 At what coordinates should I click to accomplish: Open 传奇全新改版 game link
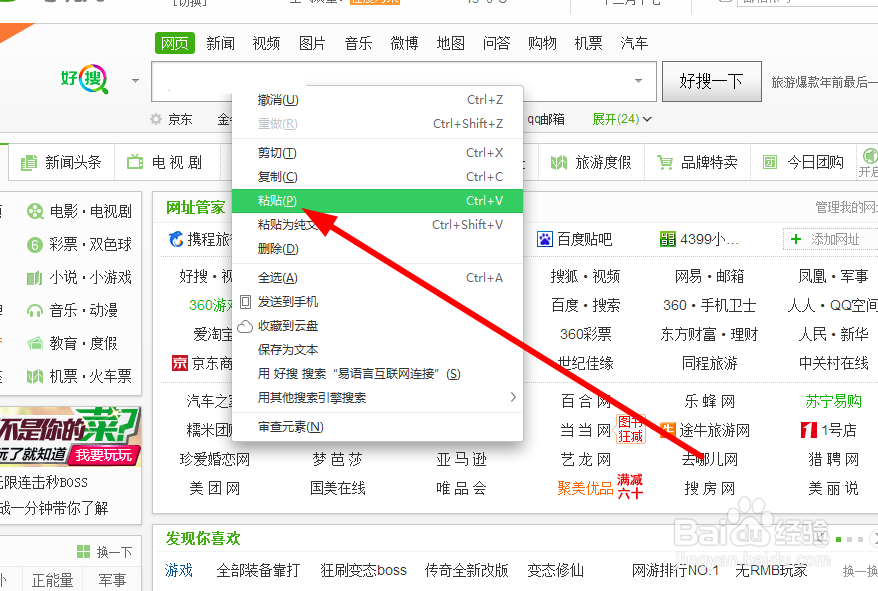(x=466, y=570)
